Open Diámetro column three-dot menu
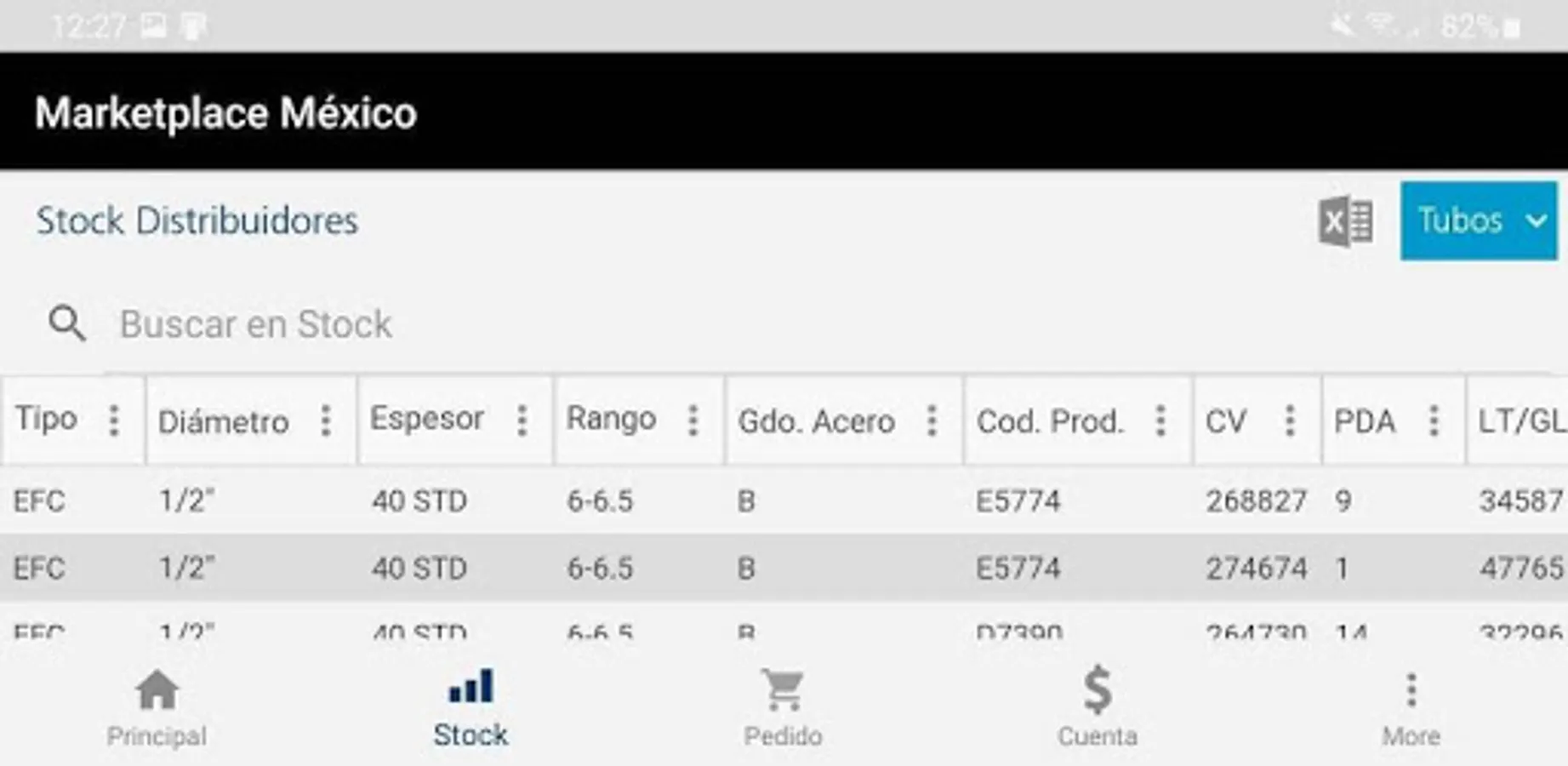Viewport: 1568px width, 766px height. pos(325,420)
